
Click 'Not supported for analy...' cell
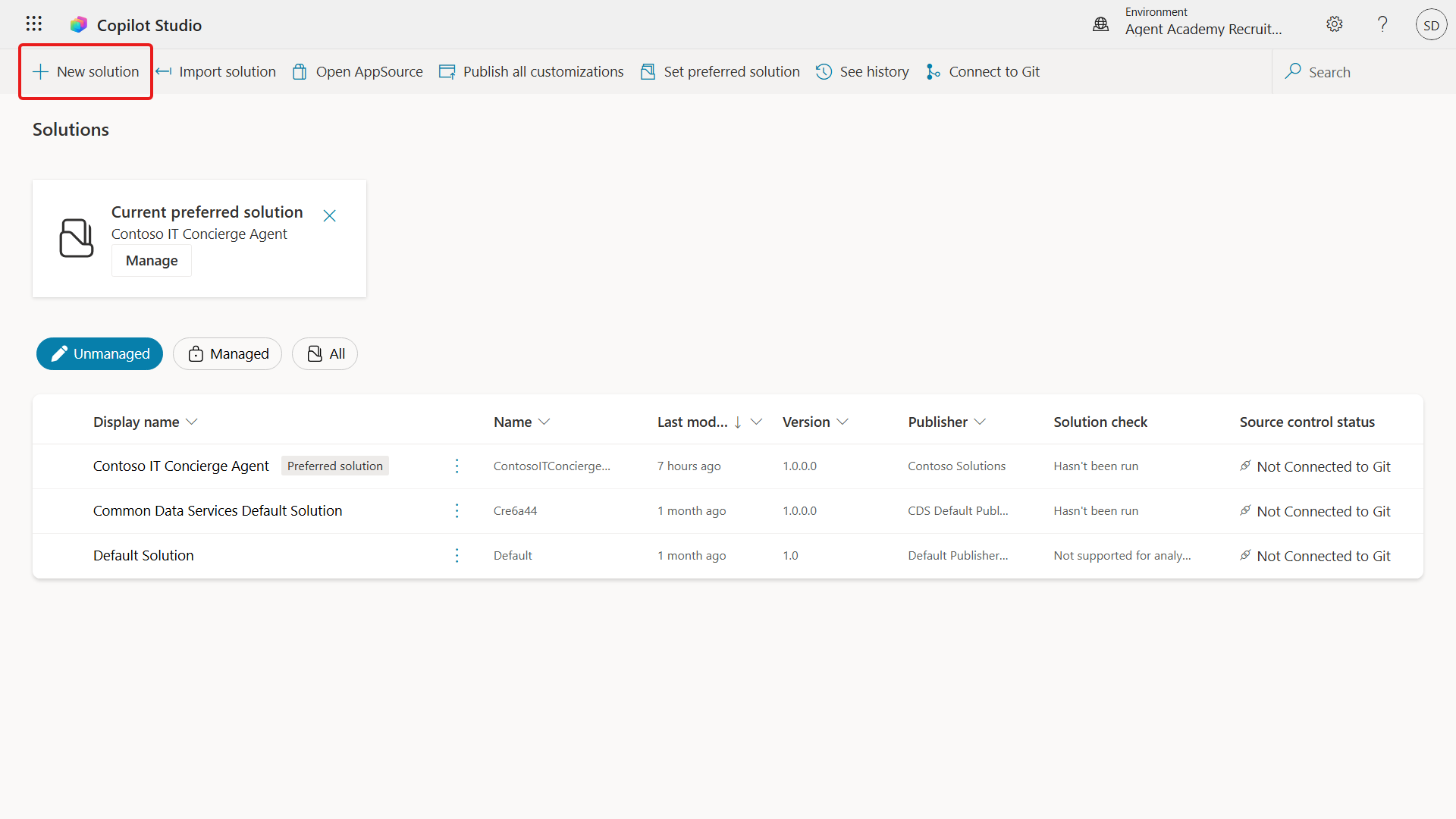pos(1122,555)
